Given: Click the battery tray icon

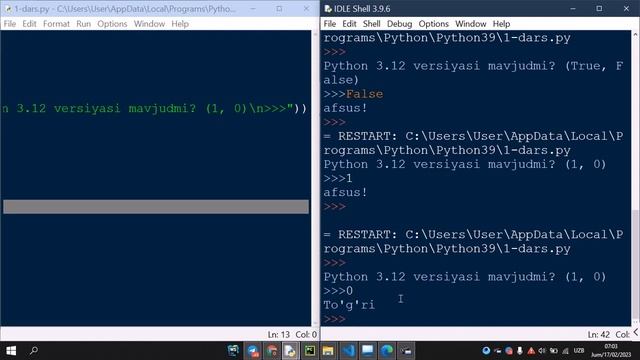Looking at the screenshot, I should click(553, 351).
